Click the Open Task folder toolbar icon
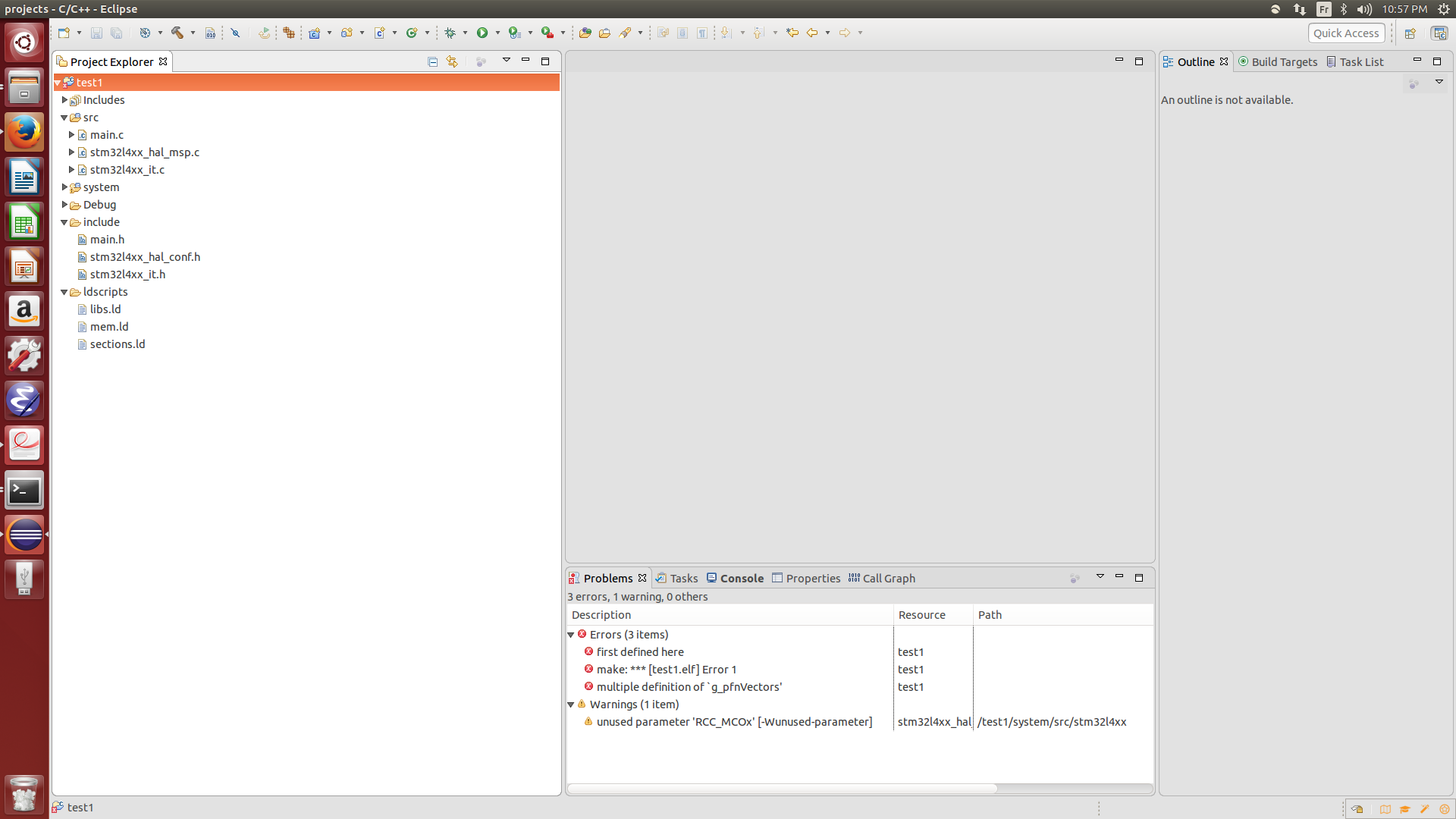 pos(604,33)
